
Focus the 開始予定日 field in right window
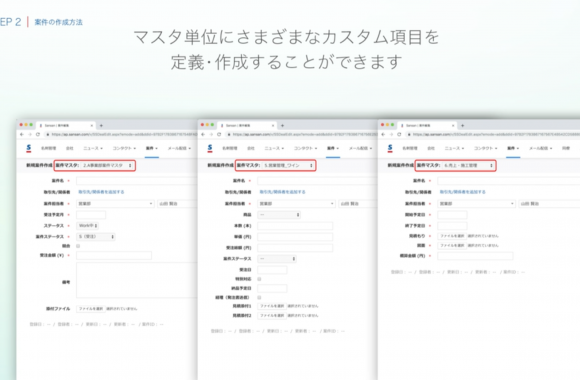point(452,215)
